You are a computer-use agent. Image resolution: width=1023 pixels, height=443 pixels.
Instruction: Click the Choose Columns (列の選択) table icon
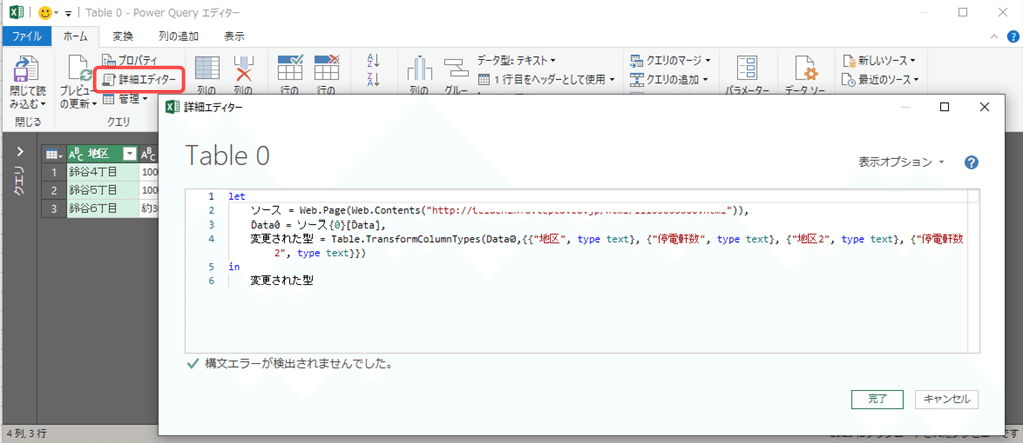pos(207,69)
